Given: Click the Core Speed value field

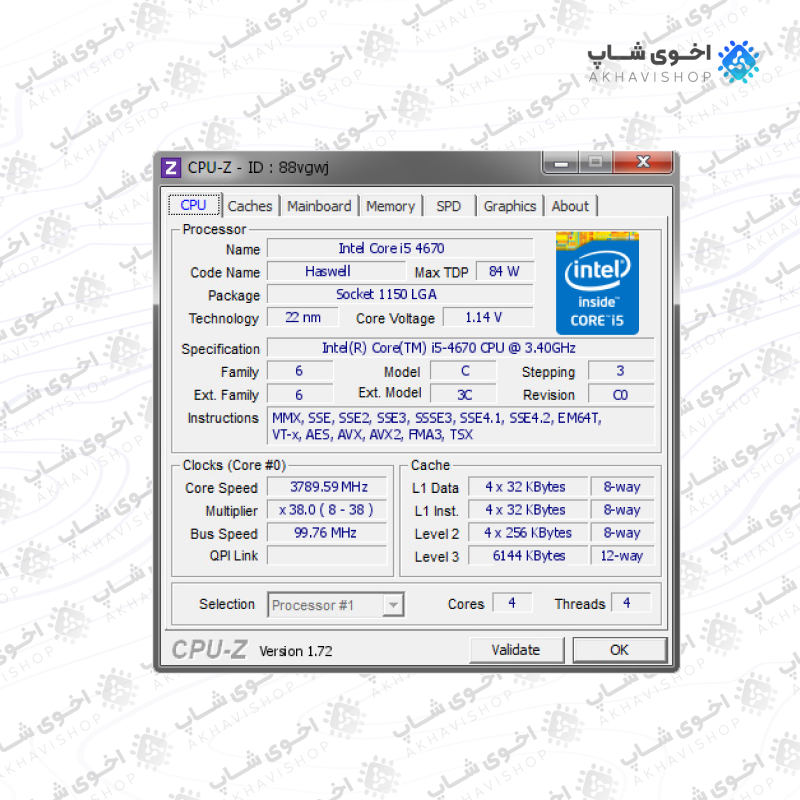Looking at the screenshot, I should coord(327,487).
